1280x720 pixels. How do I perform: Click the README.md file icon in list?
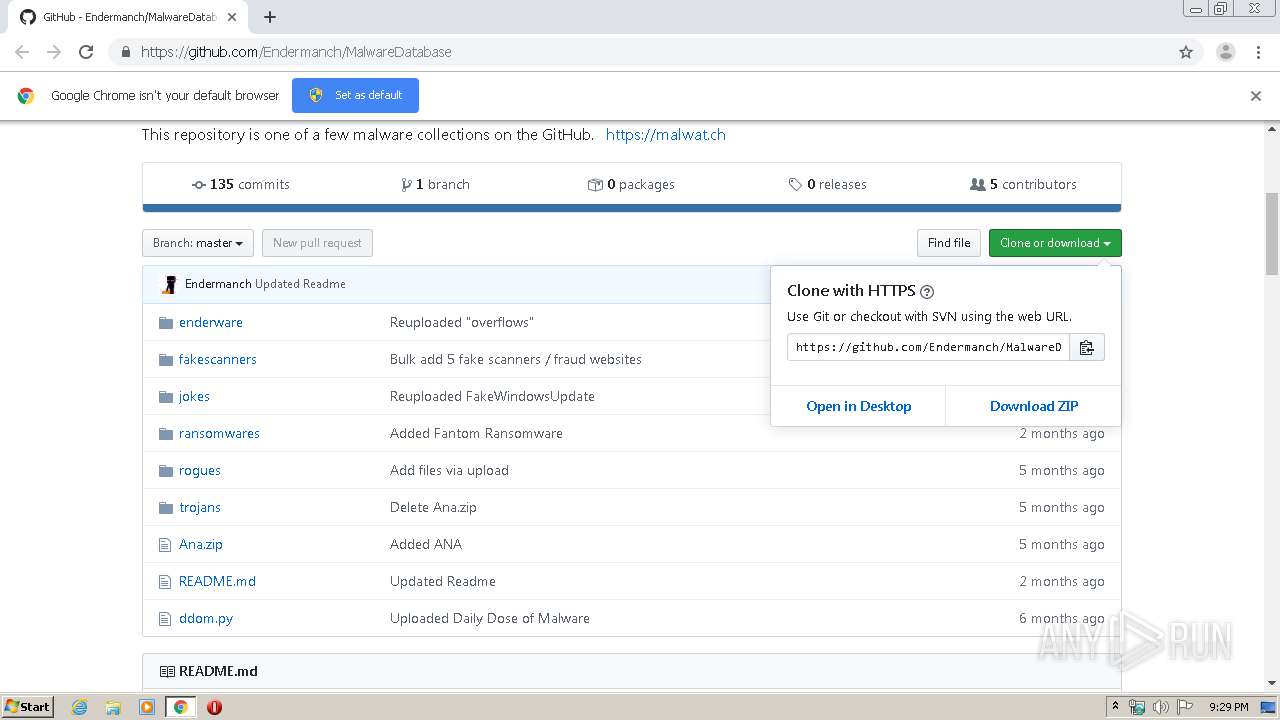tap(166, 581)
